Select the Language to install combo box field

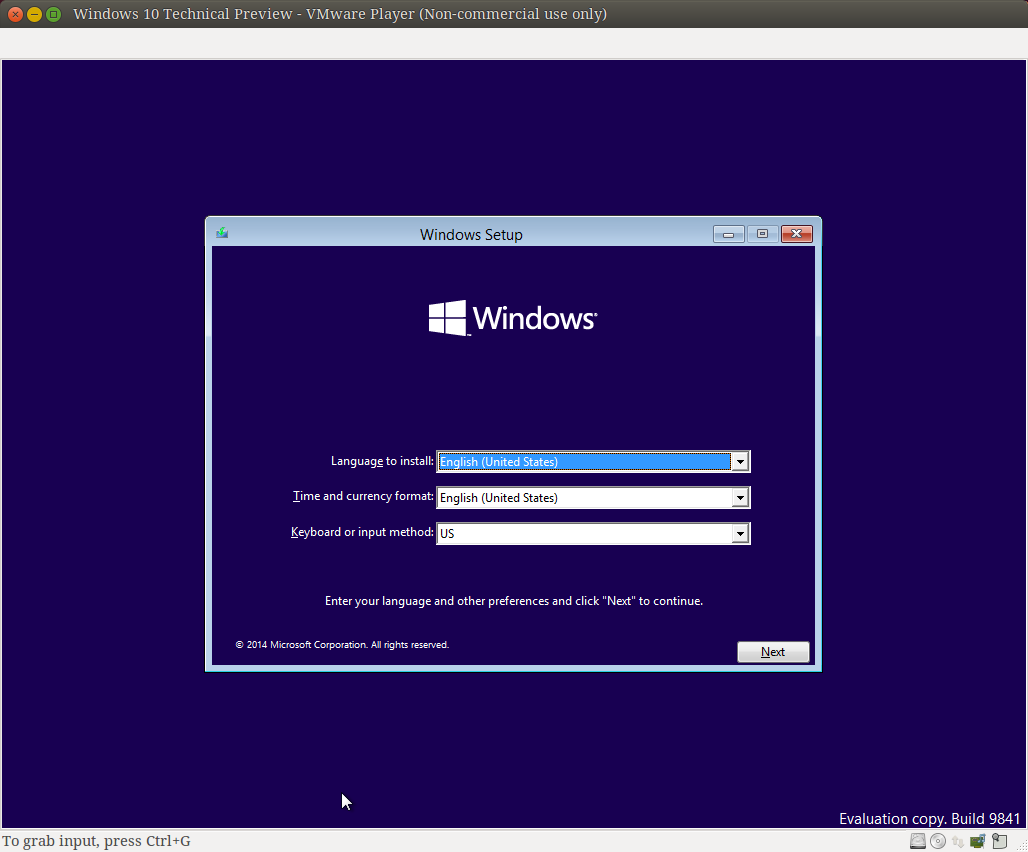coord(593,462)
